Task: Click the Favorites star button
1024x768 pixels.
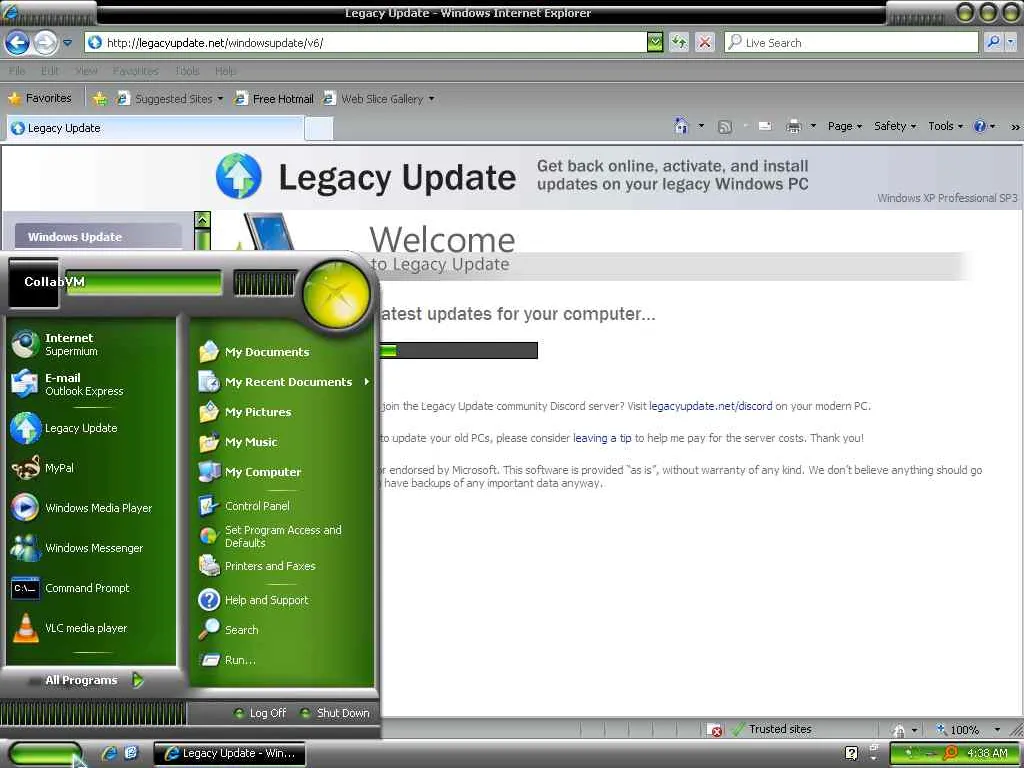Action: point(40,99)
